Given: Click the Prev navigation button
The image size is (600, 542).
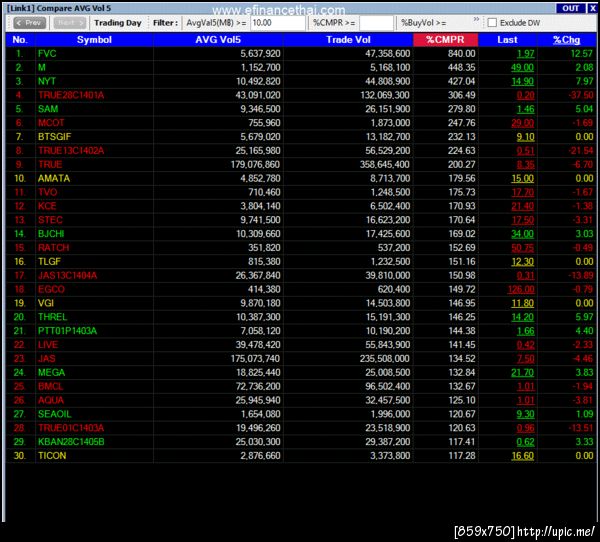Looking at the screenshot, I should tap(29, 23).
